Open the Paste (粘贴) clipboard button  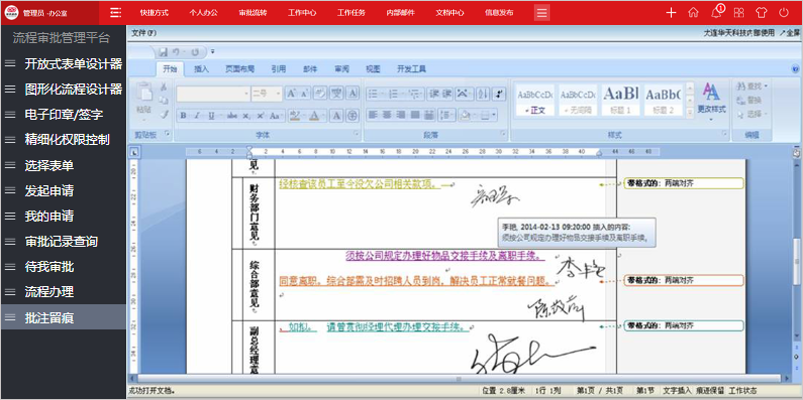144,100
